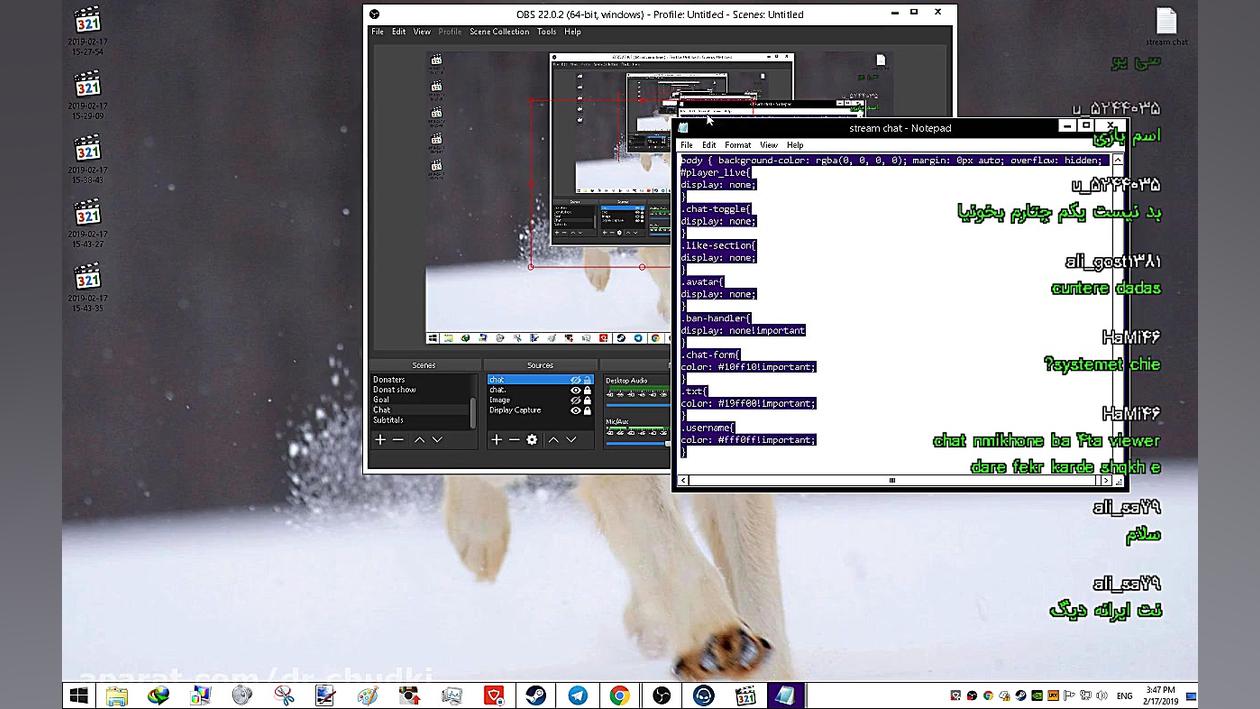Click the Notepad taskbar button
1260x709 pixels.
click(785, 695)
